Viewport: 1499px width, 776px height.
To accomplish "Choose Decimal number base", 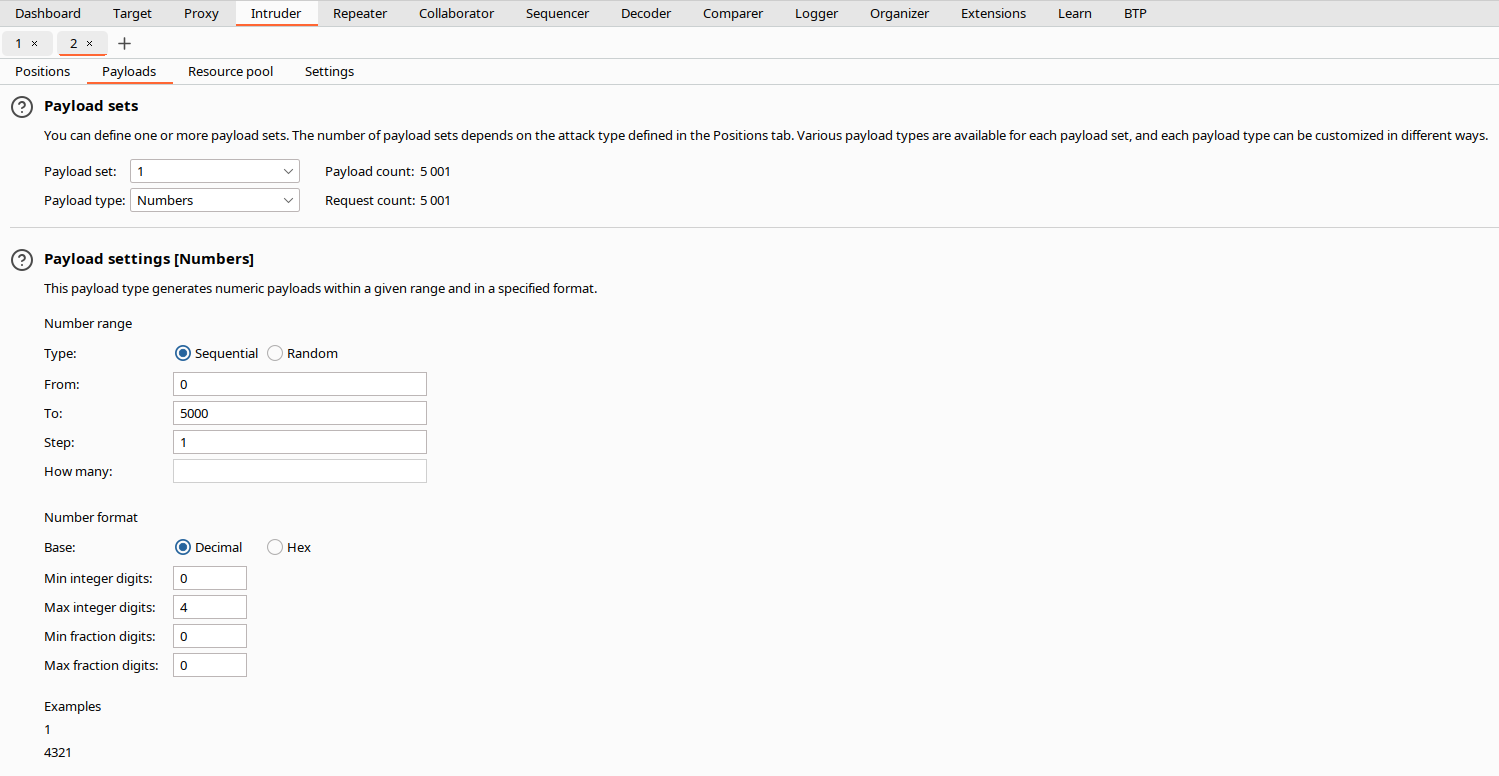I will click(183, 548).
